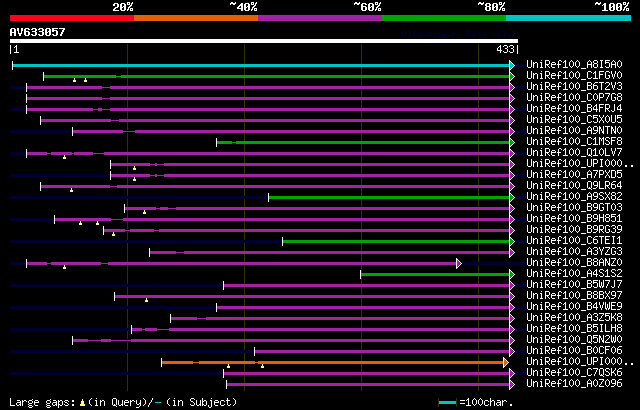The width and height of the screenshot is (640, 410).
Task: Select the UniRef100_A3Z5K8 hit name
Action: (574, 318)
